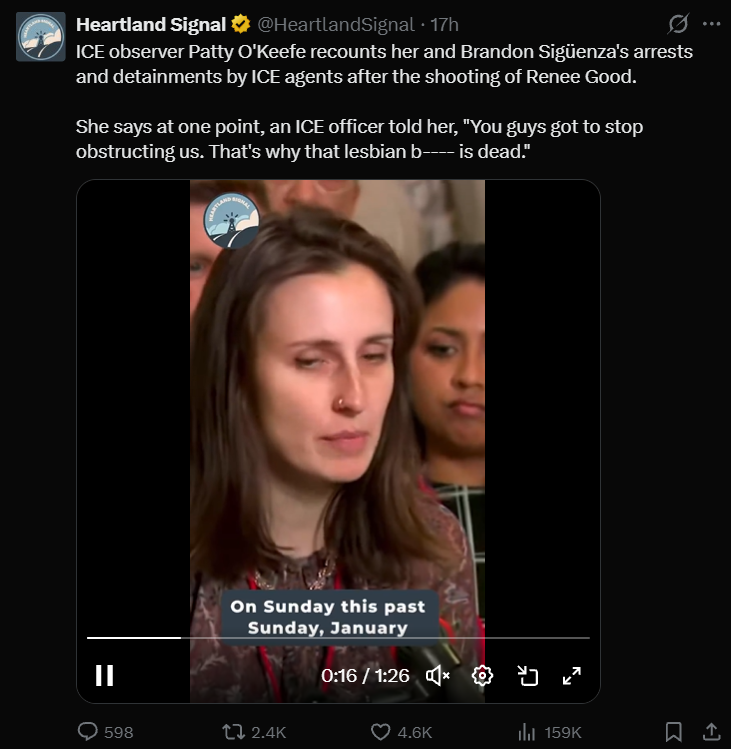Repost this Heartland Signal post
The width and height of the screenshot is (731, 749).
[234, 731]
